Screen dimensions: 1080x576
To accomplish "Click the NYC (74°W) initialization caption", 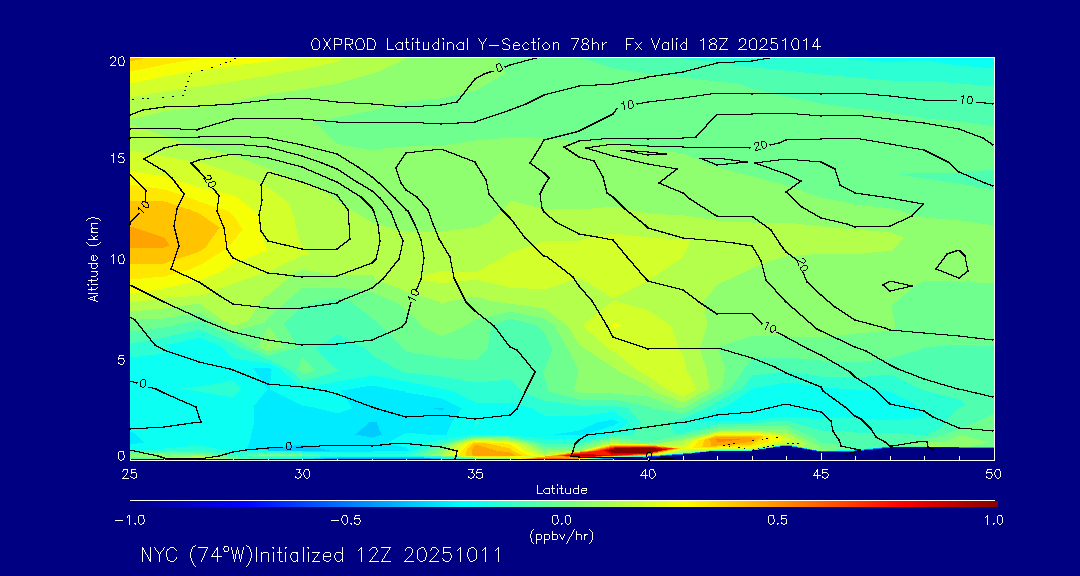I will pyautogui.click(x=320, y=555).
